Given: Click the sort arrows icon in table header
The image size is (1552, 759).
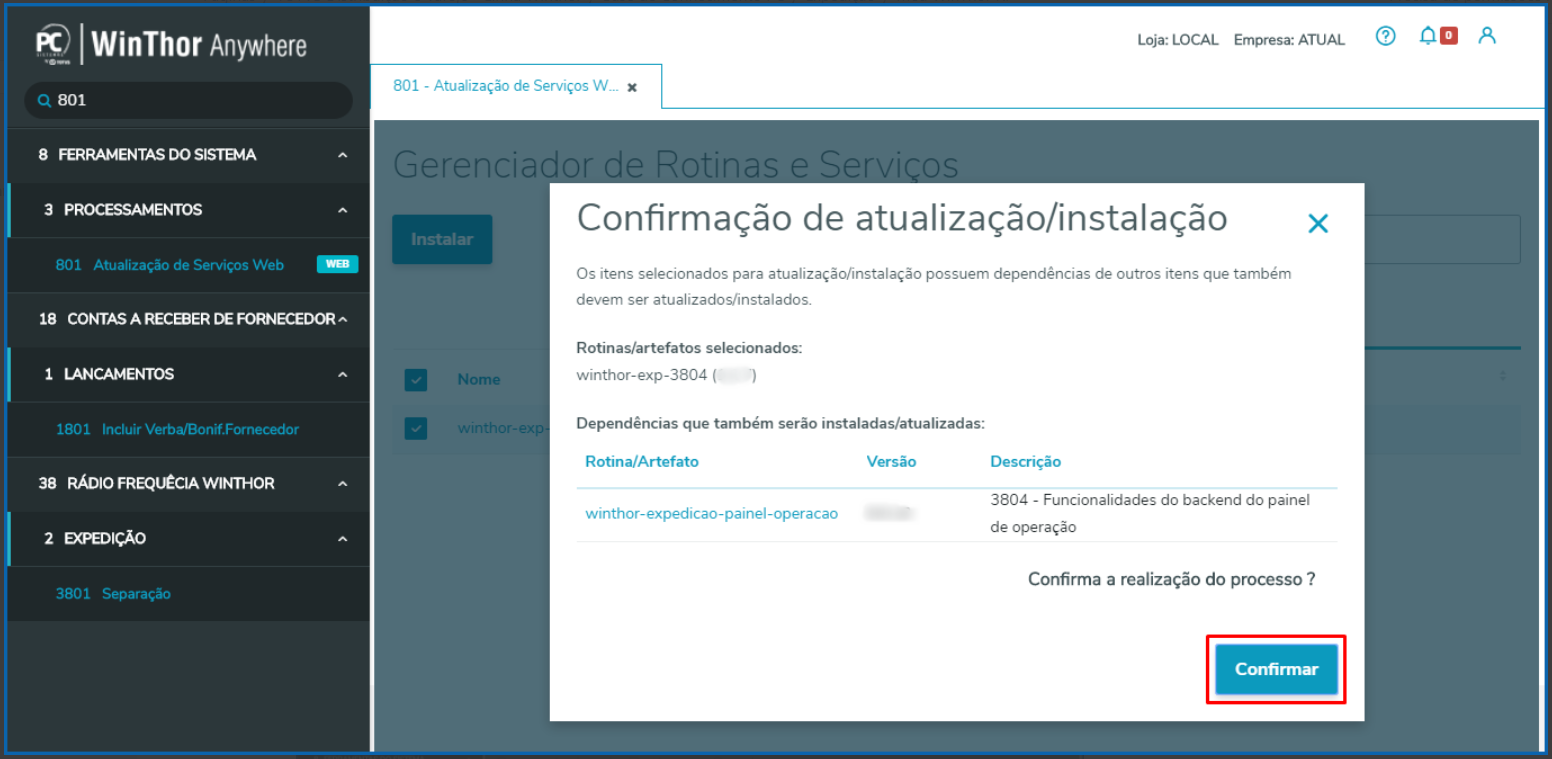Looking at the screenshot, I should (1504, 376).
